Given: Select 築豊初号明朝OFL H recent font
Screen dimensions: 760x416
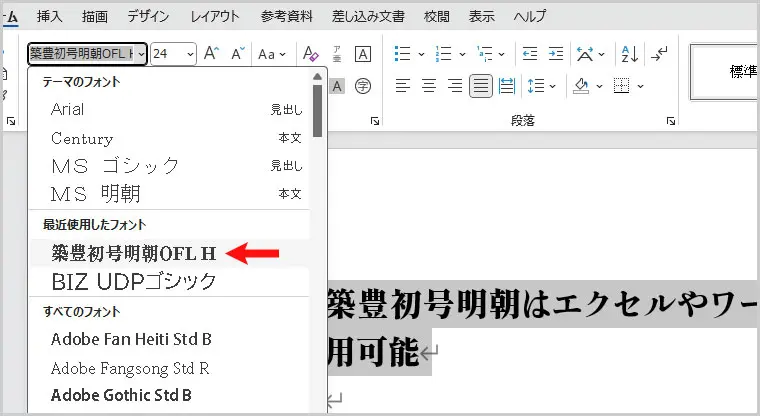Looking at the screenshot, I should click(170, 253).
